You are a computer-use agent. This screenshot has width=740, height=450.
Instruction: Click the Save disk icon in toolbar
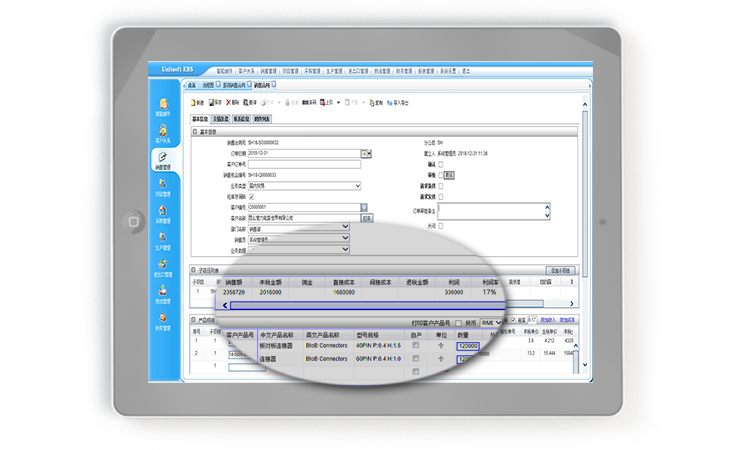(x=213, y=102)
